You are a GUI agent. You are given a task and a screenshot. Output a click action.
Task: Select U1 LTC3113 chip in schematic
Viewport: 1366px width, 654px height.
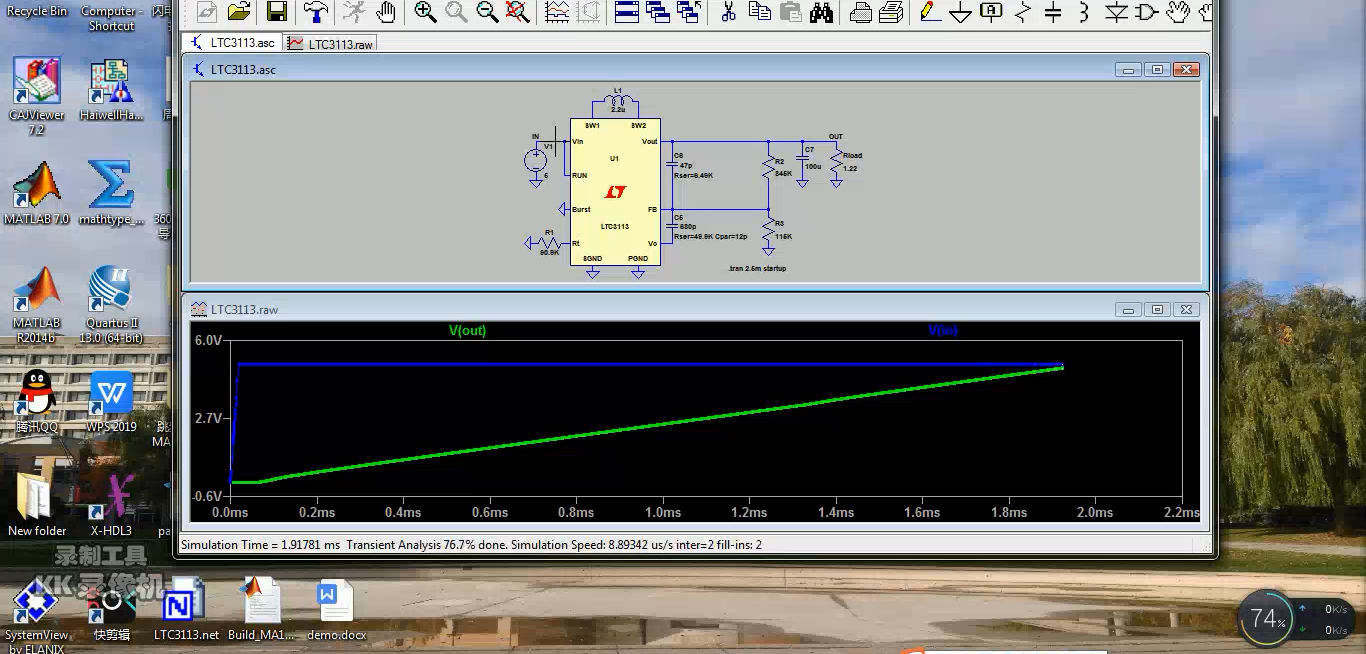tap(615, 191)
